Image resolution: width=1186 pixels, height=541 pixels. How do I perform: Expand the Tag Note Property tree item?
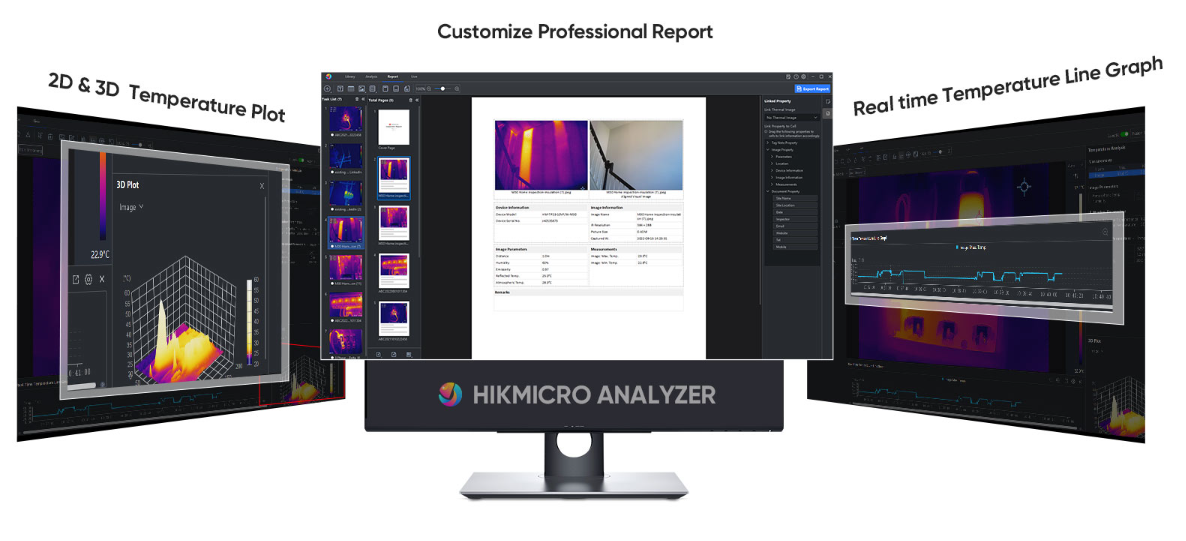(768, 142)
